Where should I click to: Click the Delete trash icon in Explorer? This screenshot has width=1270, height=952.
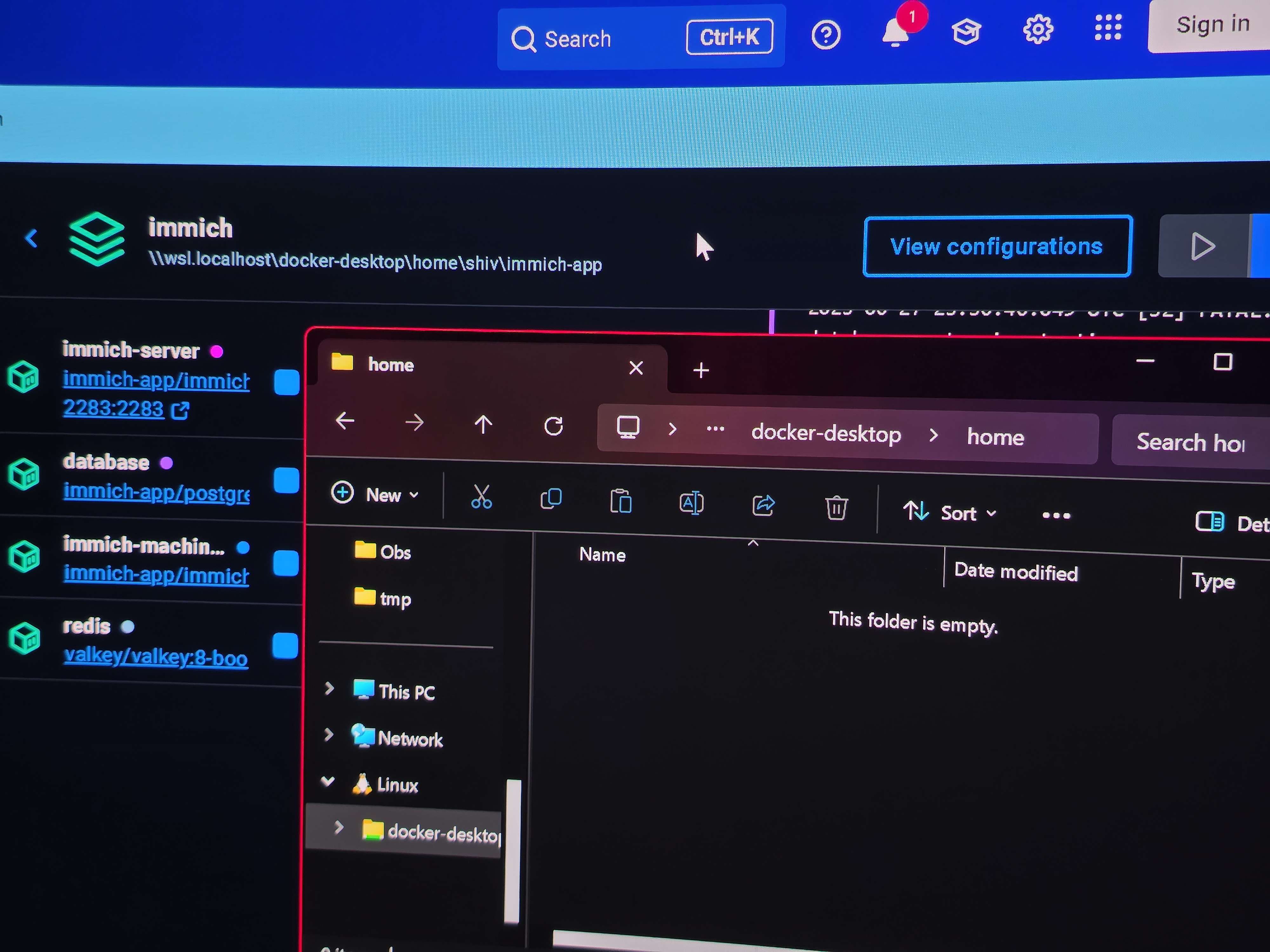pyautogui.click(x=836, y=508)
